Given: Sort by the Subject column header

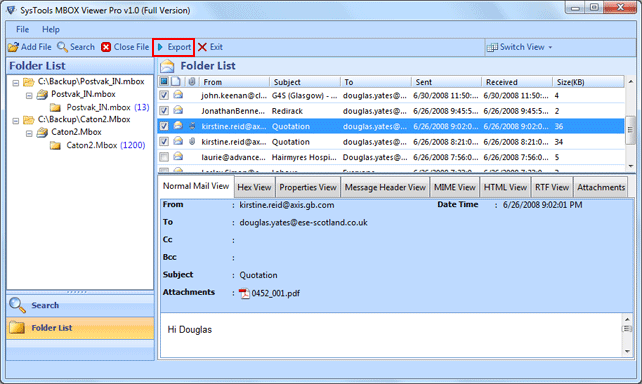Looking at the screenshot, I should 305,82.
